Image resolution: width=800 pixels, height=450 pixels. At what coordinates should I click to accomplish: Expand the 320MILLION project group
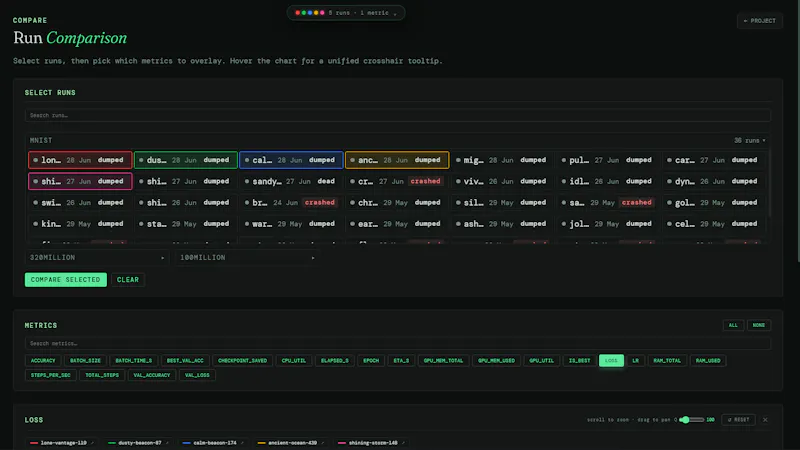(x=96, y=258)
